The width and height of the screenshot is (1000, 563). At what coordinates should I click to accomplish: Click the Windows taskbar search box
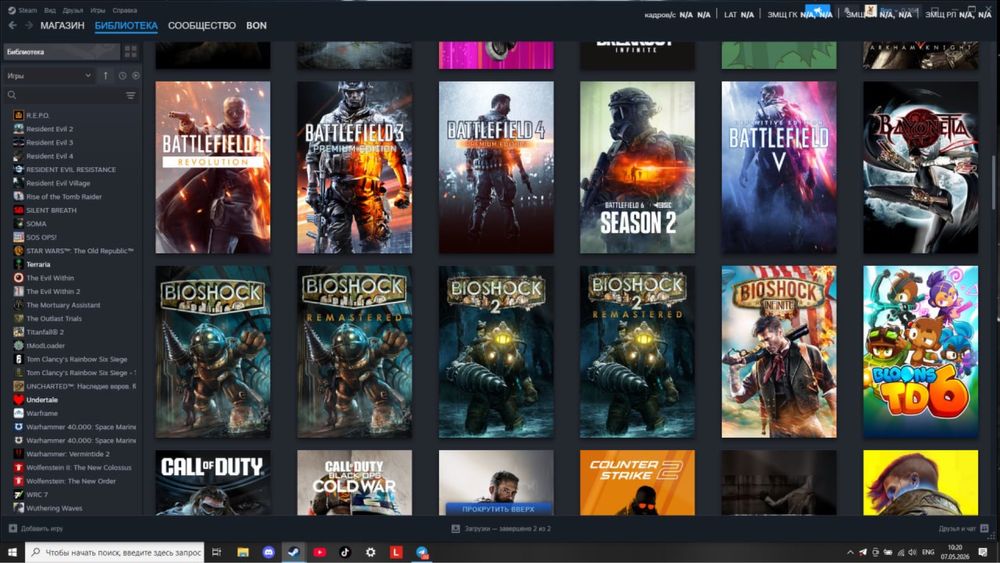[115, 552]
